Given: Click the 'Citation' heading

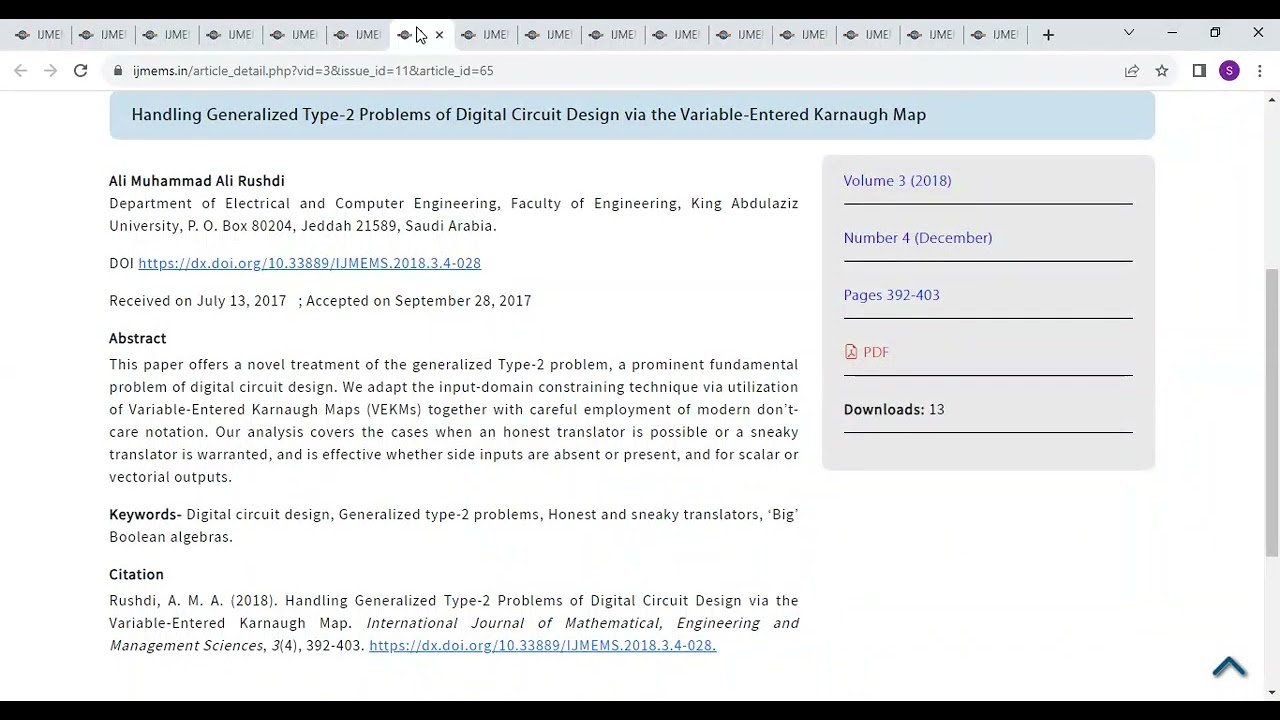Looking at the screenshot, I should (136, 575).
